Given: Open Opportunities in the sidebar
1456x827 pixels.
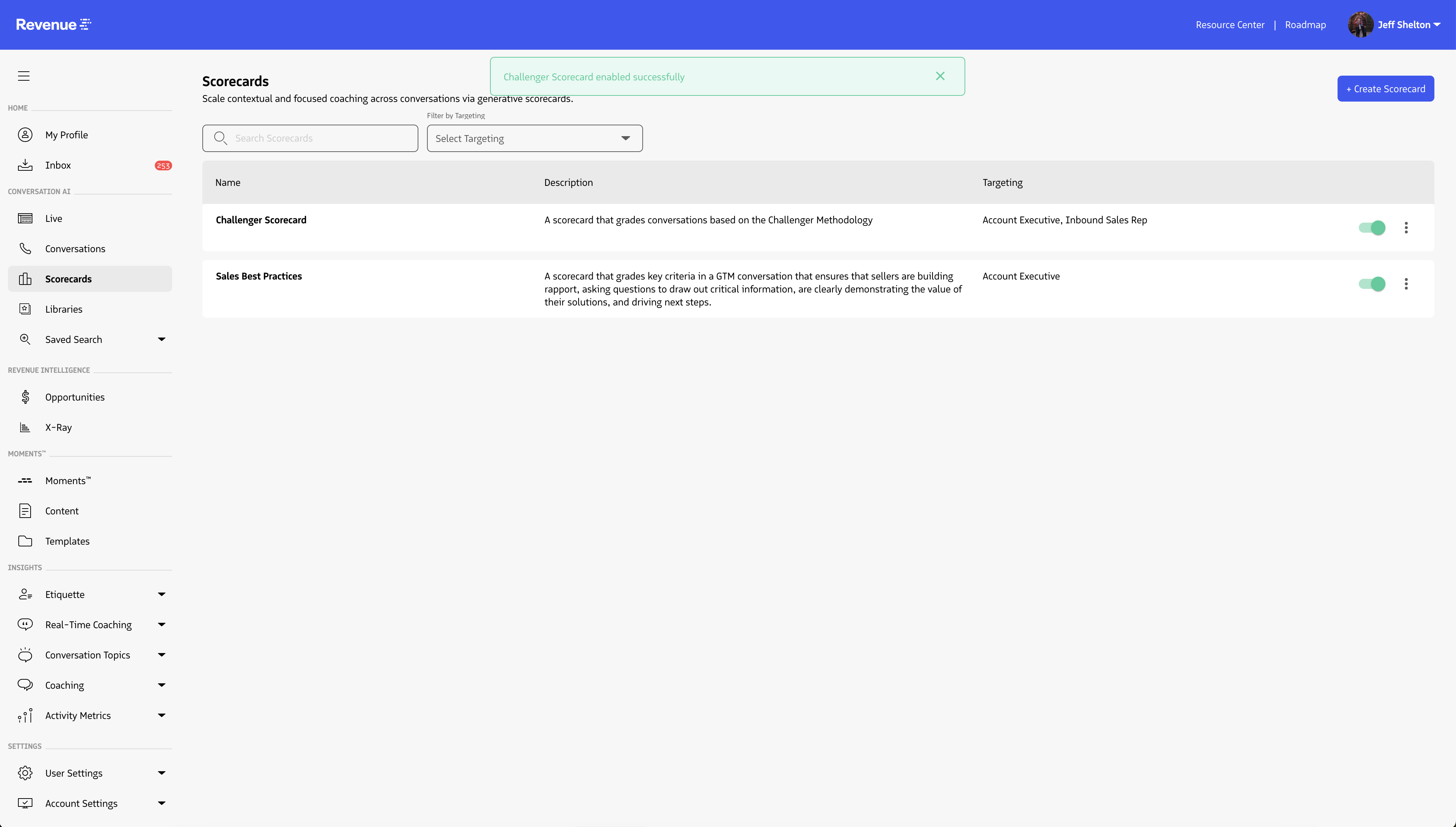Looking at the screenshot, I should pos(90,397).
